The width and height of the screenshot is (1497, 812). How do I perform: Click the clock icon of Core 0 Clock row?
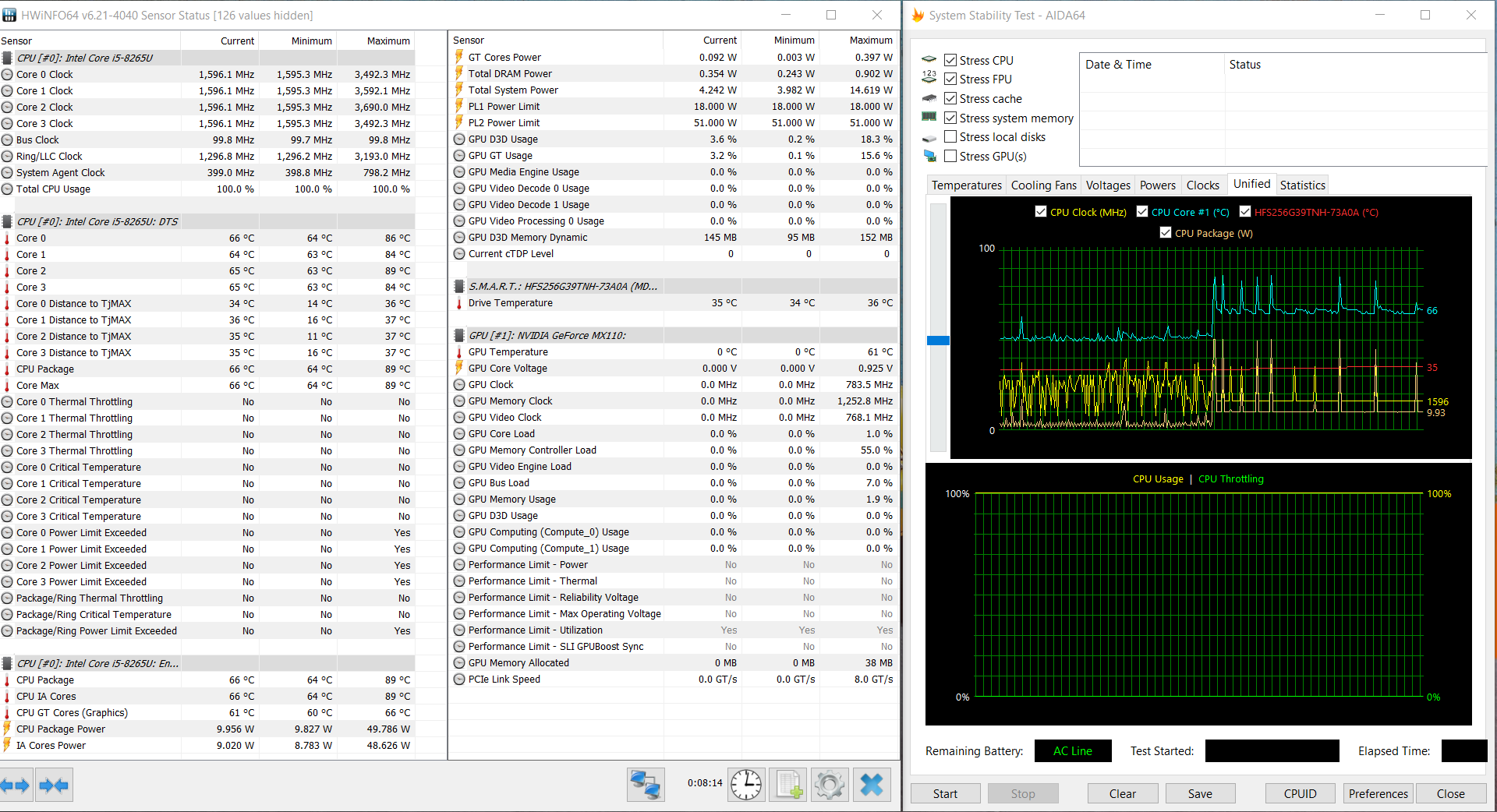(7, 75)
